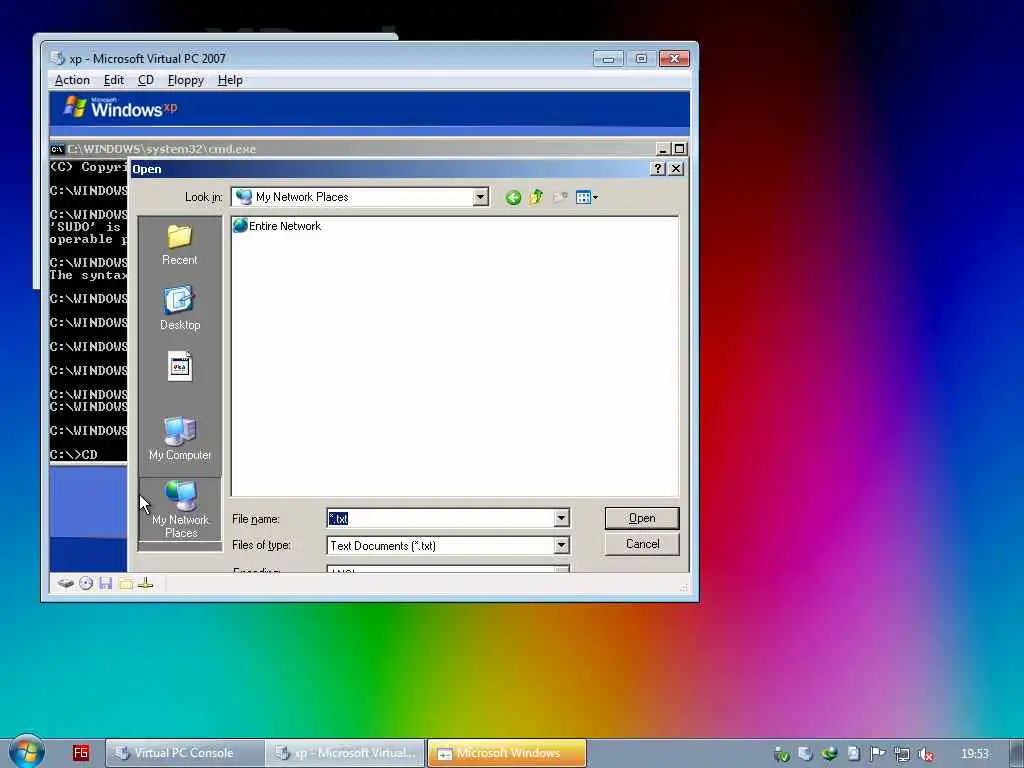The width and height of the screenshot is (1024, 768).
Task: Click the Action Center flag tray icon
Action: 877,754
